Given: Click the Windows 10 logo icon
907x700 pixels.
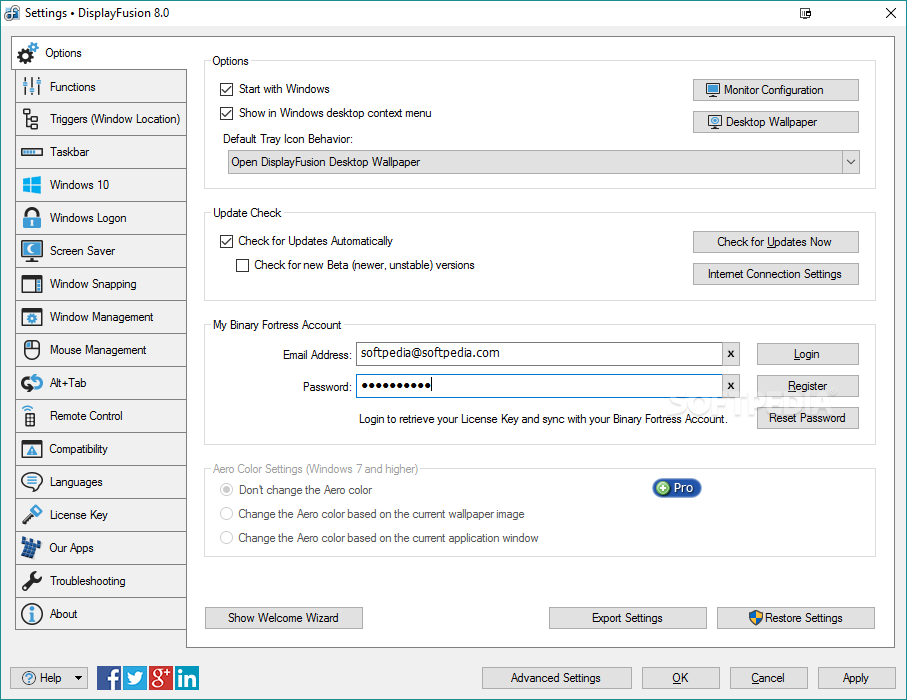Looking at the screenshot, I should [31, 185].
